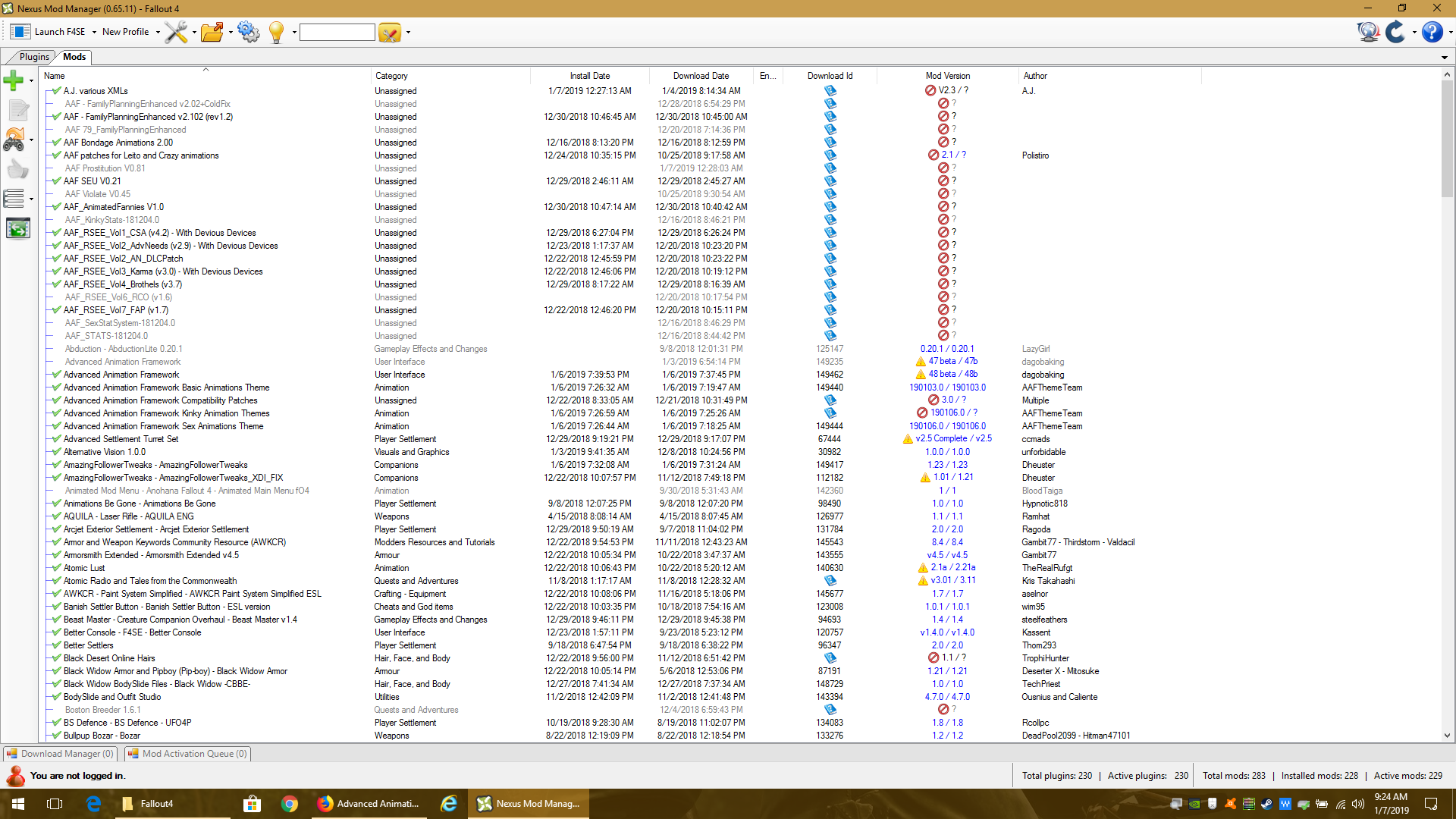Viewport: 1456px width, 819px height.
Task: Click the lightbulb tips icon
Action: click(x=277, y=32)
